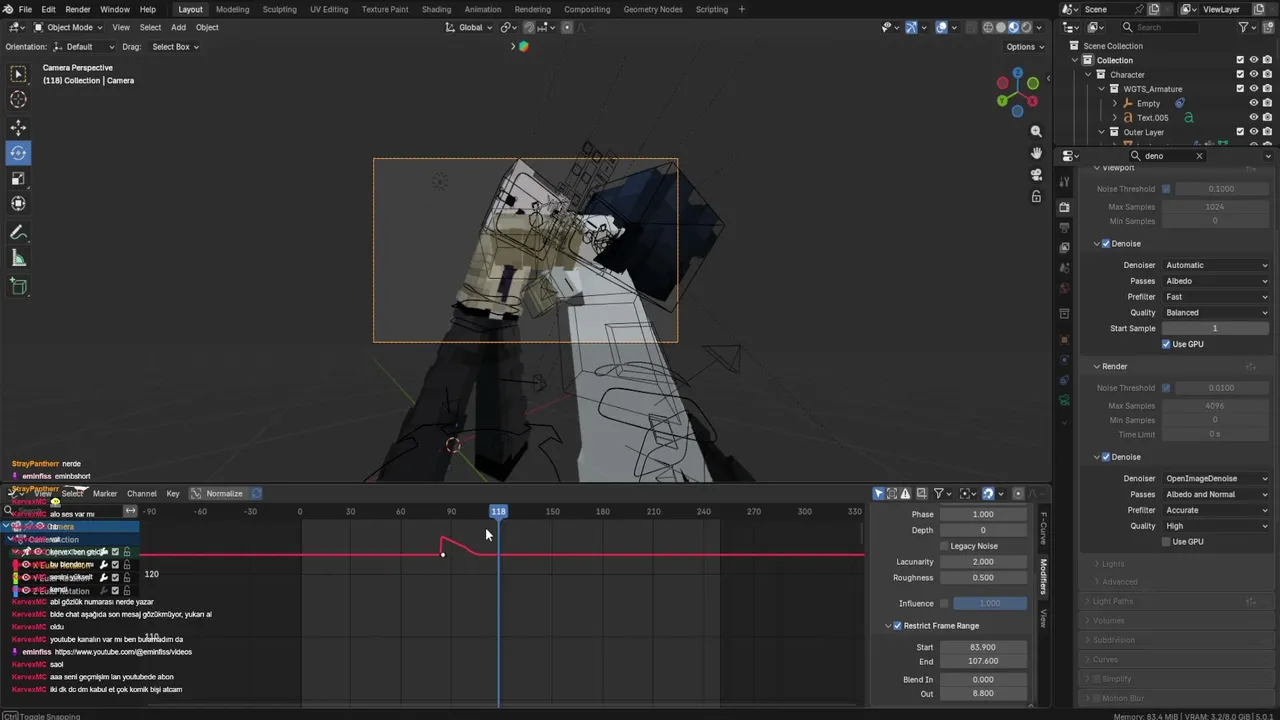
Task: Click the auto normalization icon beside Normalize
Action: point(256,493)
